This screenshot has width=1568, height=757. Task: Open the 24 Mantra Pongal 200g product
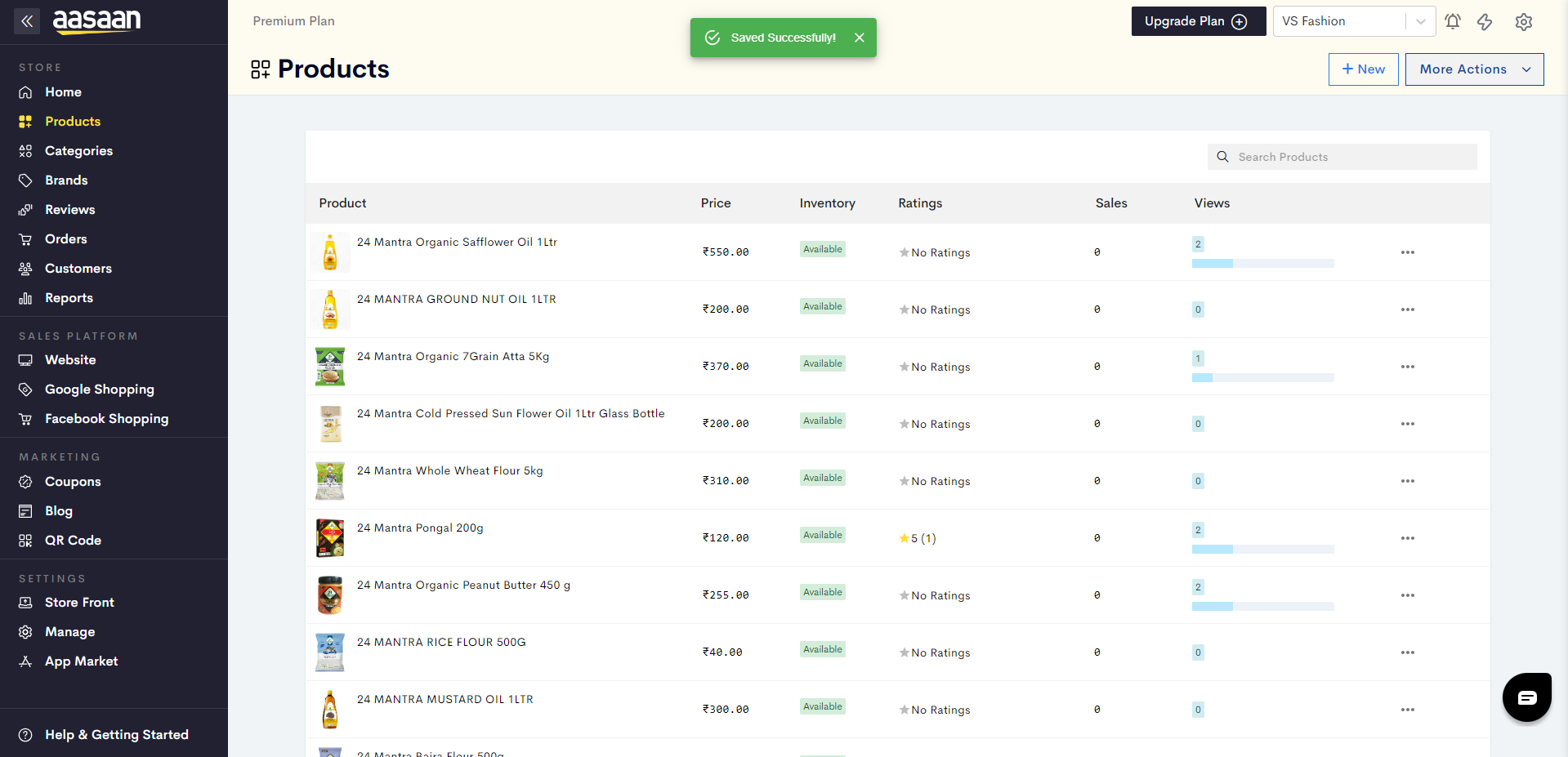coord(420,528)
